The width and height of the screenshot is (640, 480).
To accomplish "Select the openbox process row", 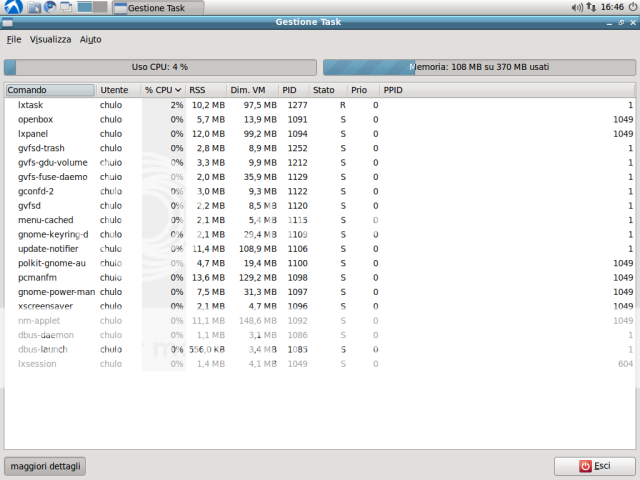I will [320, 120].
